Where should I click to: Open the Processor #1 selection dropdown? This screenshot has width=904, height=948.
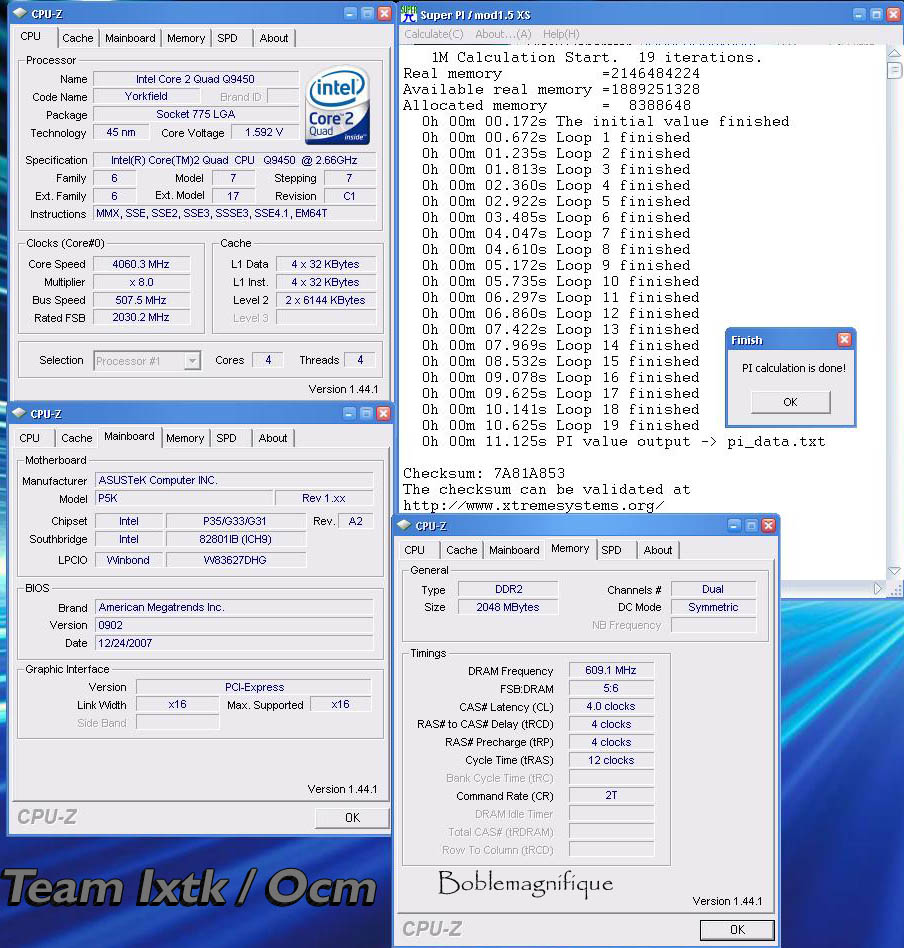point(192,361)
